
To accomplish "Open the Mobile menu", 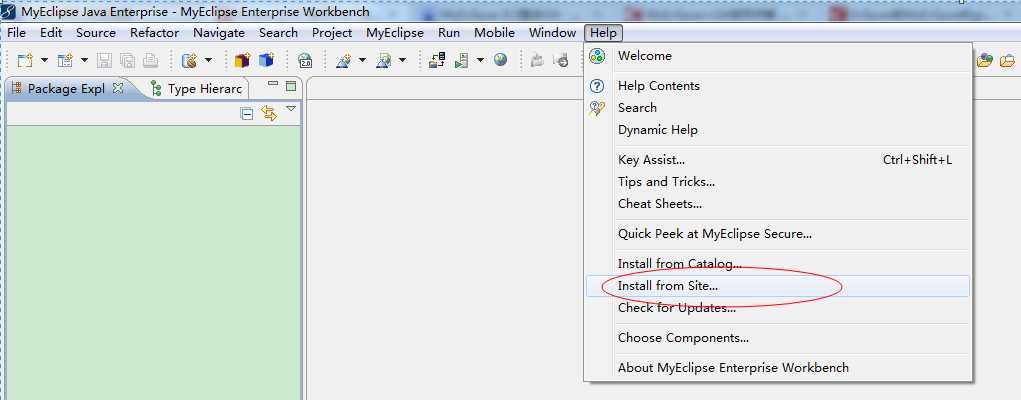I will coord(494,33).
